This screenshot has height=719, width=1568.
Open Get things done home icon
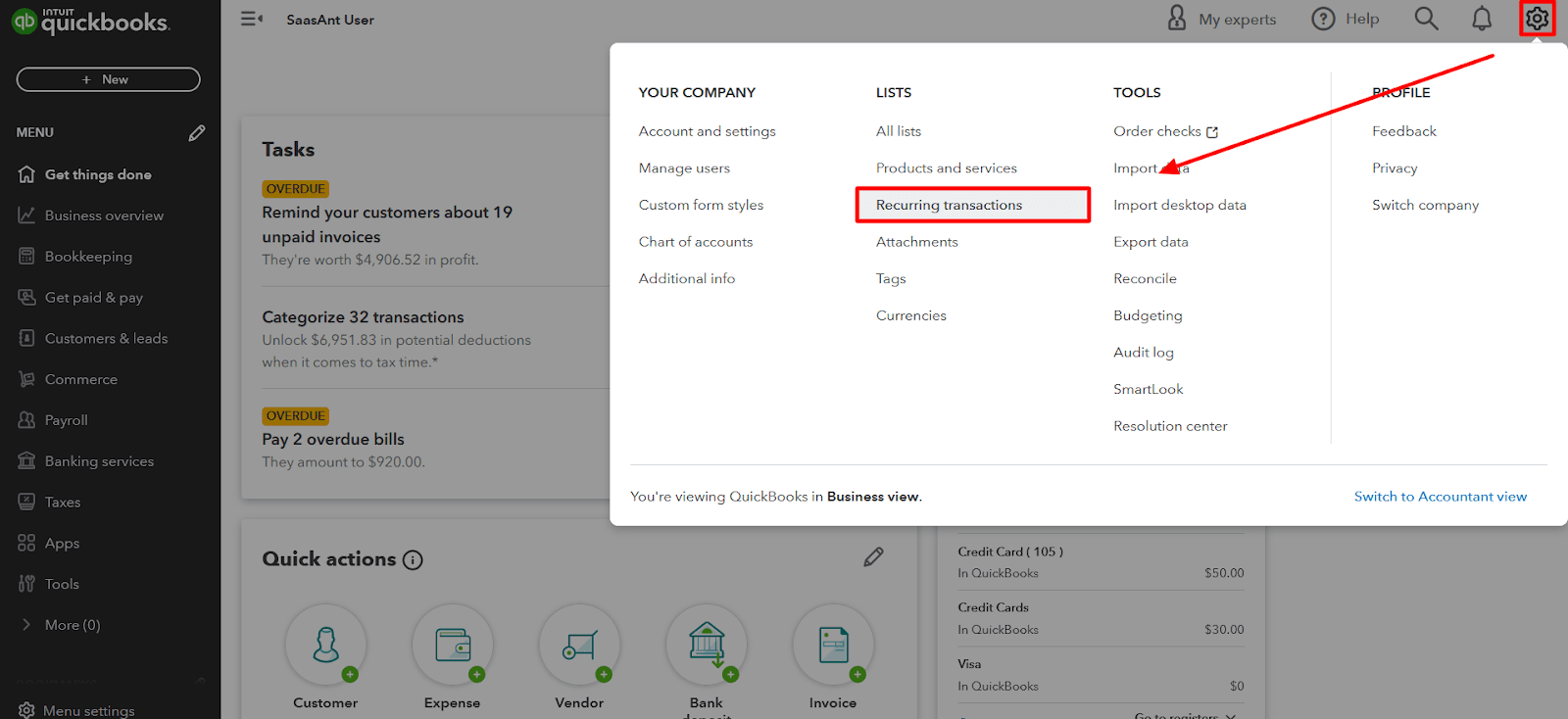[x=26, y=174]
